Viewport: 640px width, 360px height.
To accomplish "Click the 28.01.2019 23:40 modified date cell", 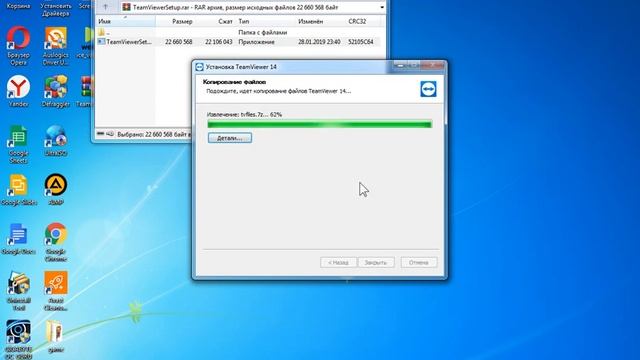I will pyautogui.click(x=319, y=42).
